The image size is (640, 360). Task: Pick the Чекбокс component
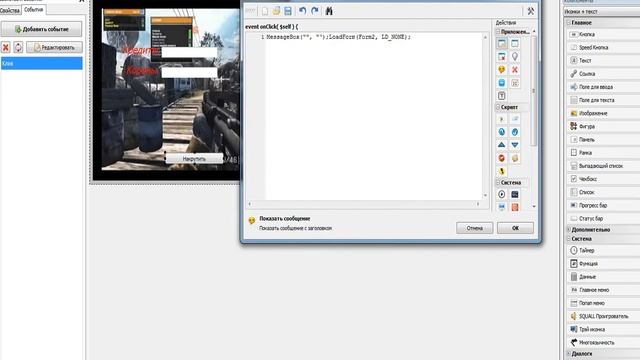coord(602,179)
